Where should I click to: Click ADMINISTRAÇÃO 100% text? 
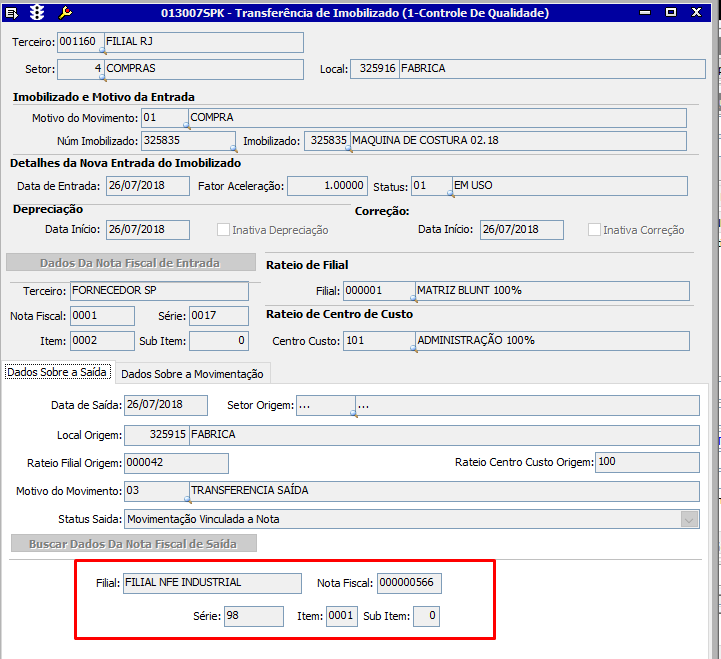click(476, 340)
